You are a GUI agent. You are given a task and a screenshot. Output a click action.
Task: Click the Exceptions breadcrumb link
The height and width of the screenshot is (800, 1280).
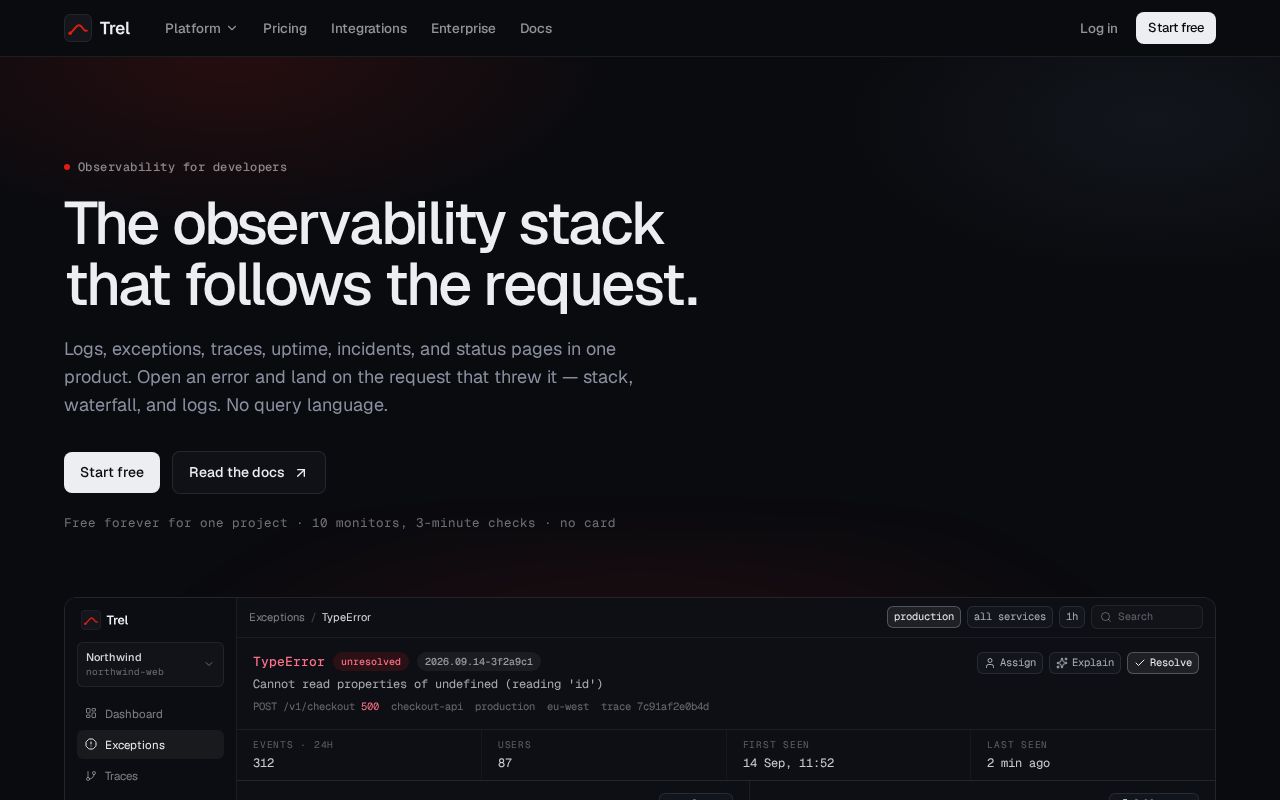tap(277, 617)
